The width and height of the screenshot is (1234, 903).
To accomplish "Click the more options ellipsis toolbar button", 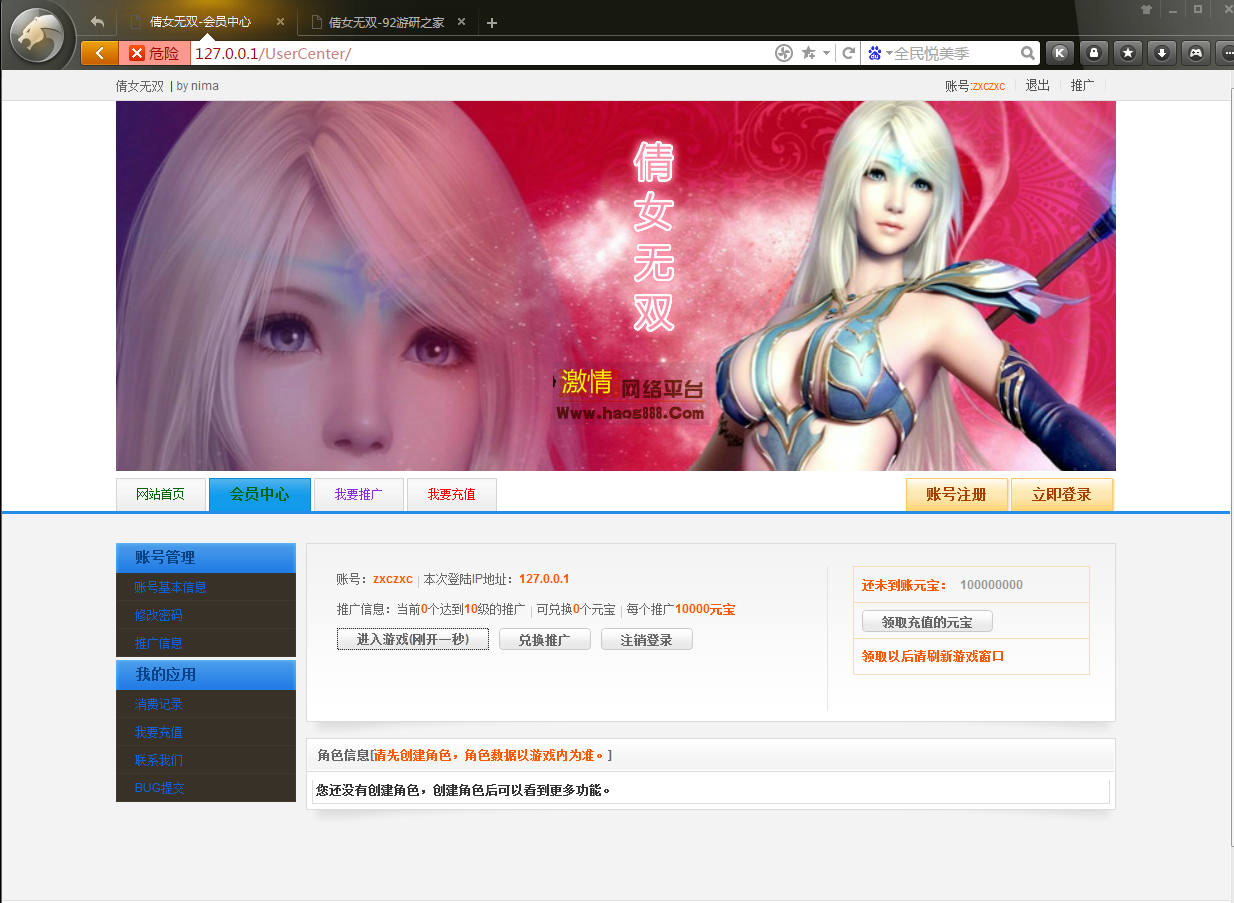I will [x=1225, y=53].
